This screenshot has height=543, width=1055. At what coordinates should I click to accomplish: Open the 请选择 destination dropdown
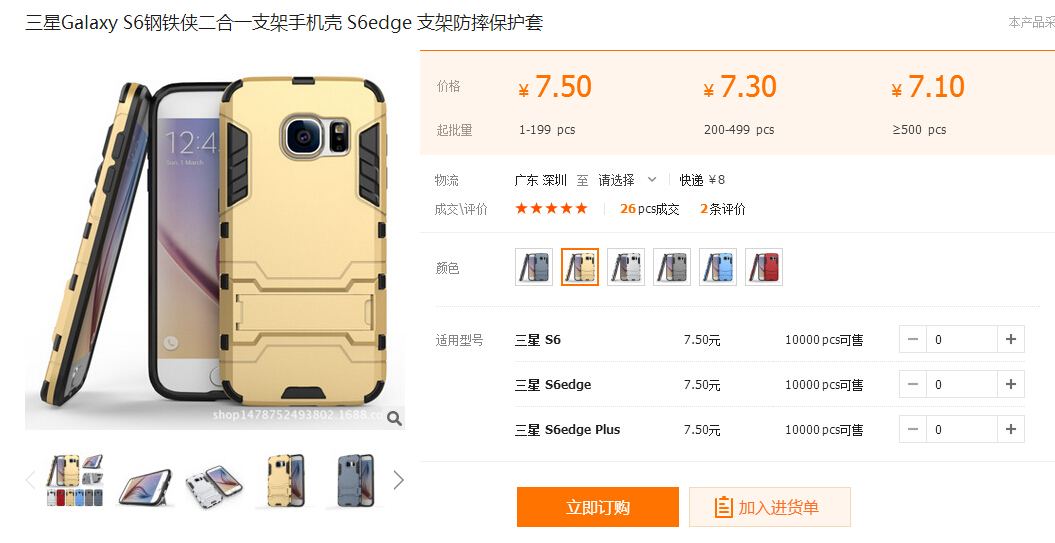click(627, 180)
